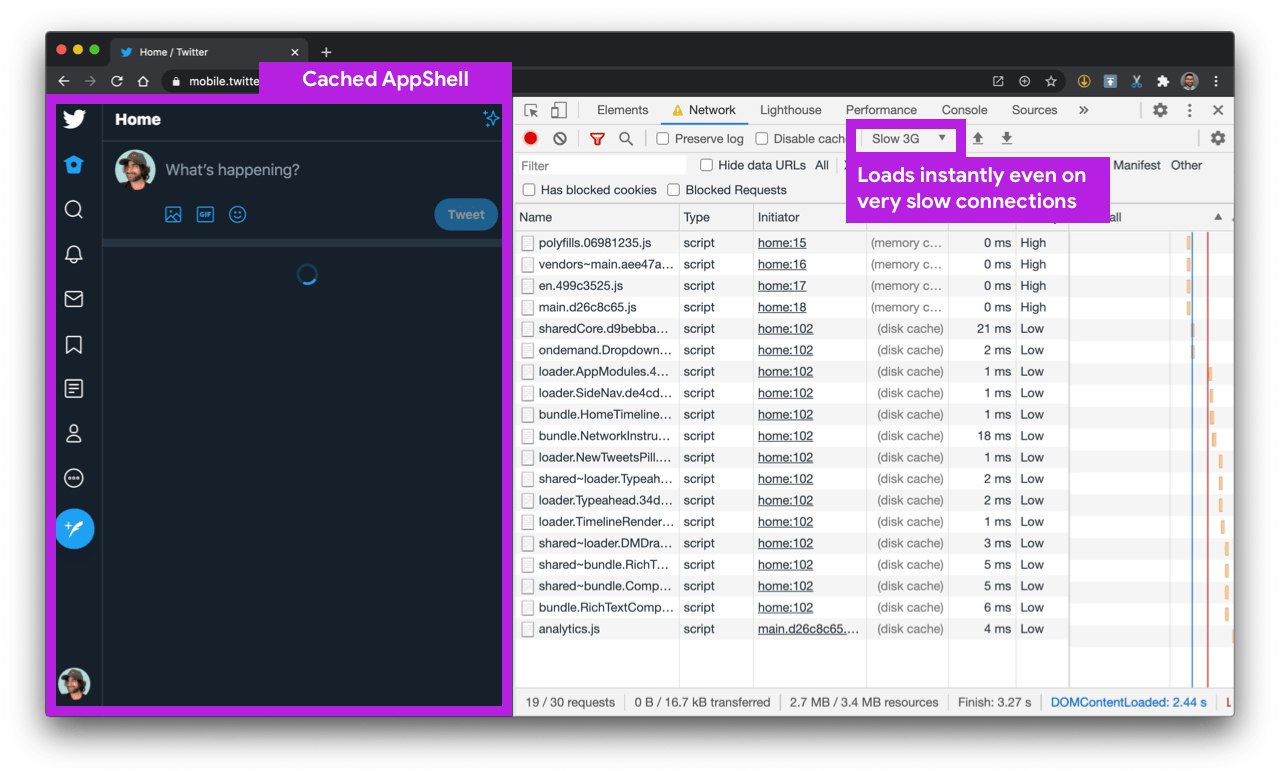Clear the network log with clear icon
This screenshot has width=1280, height=771.
(x=560, y=139)
